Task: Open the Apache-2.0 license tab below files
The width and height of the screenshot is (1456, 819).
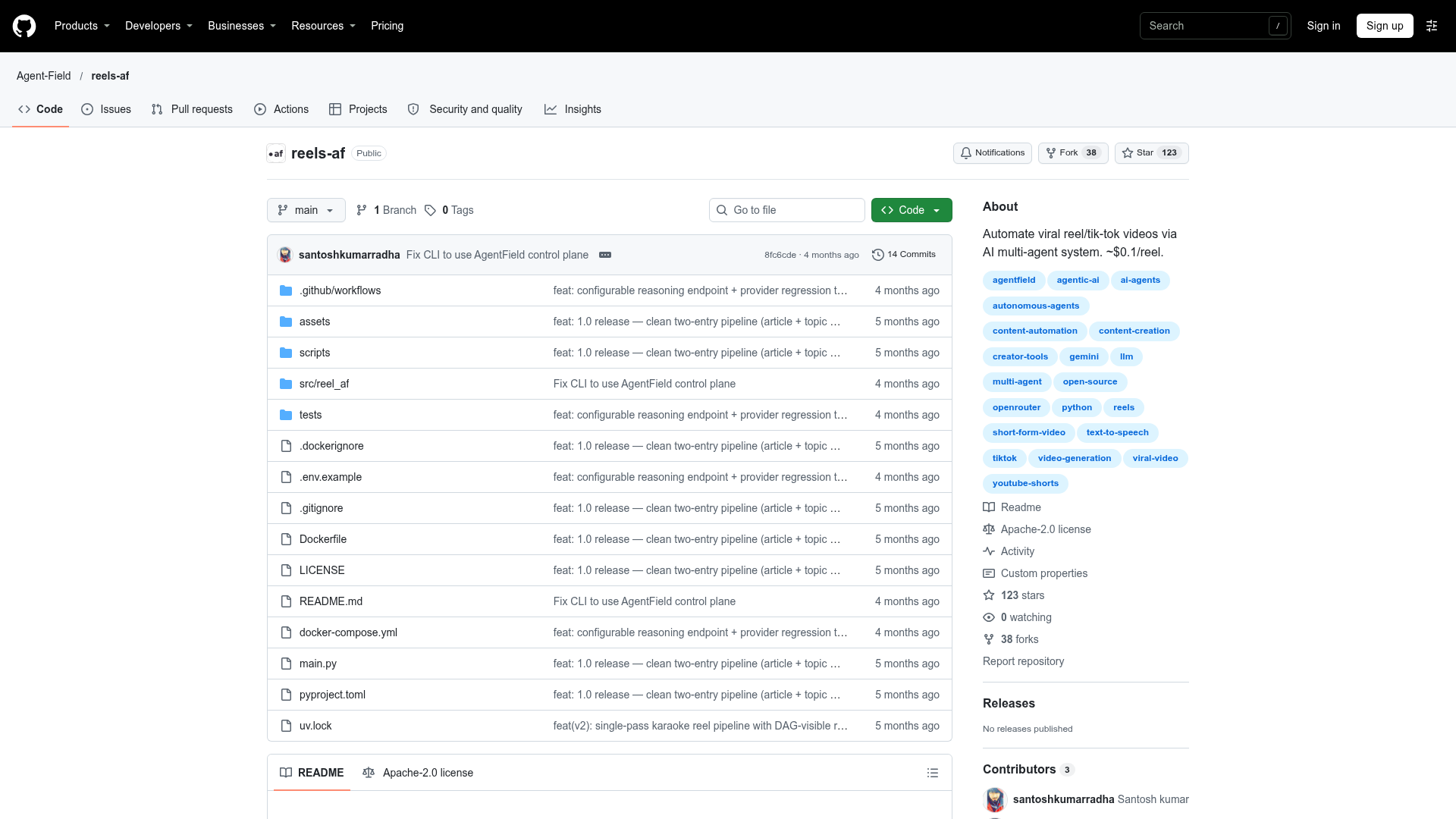Action: pyautogui.click(x=418, y=773)
